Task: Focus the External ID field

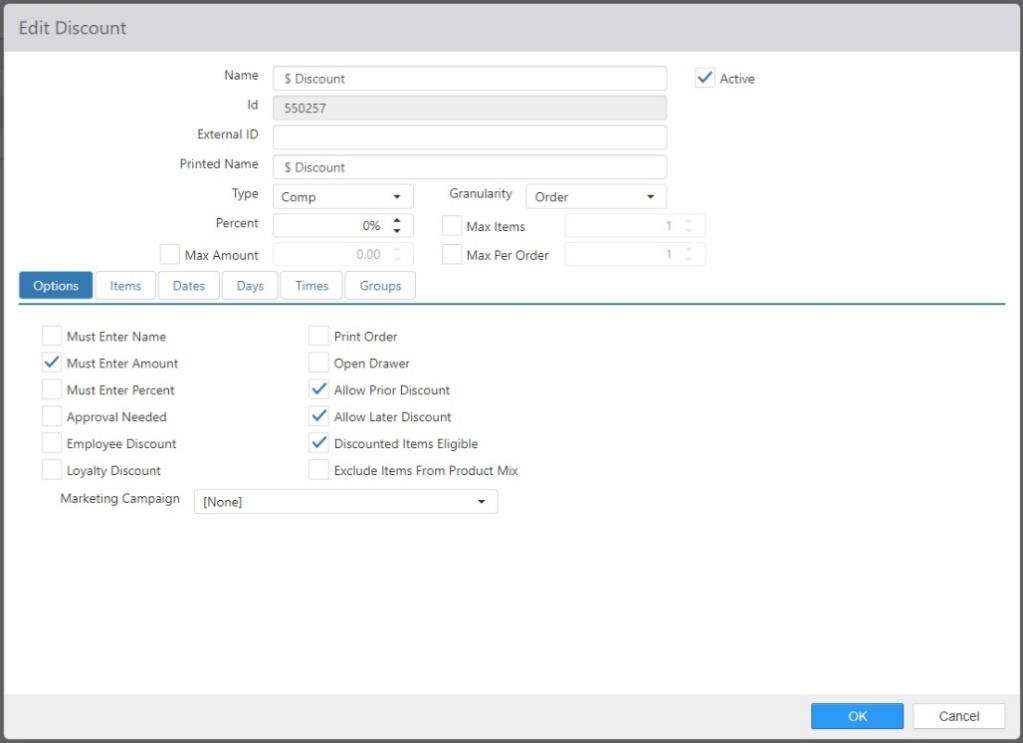Action: coord(470,137)
